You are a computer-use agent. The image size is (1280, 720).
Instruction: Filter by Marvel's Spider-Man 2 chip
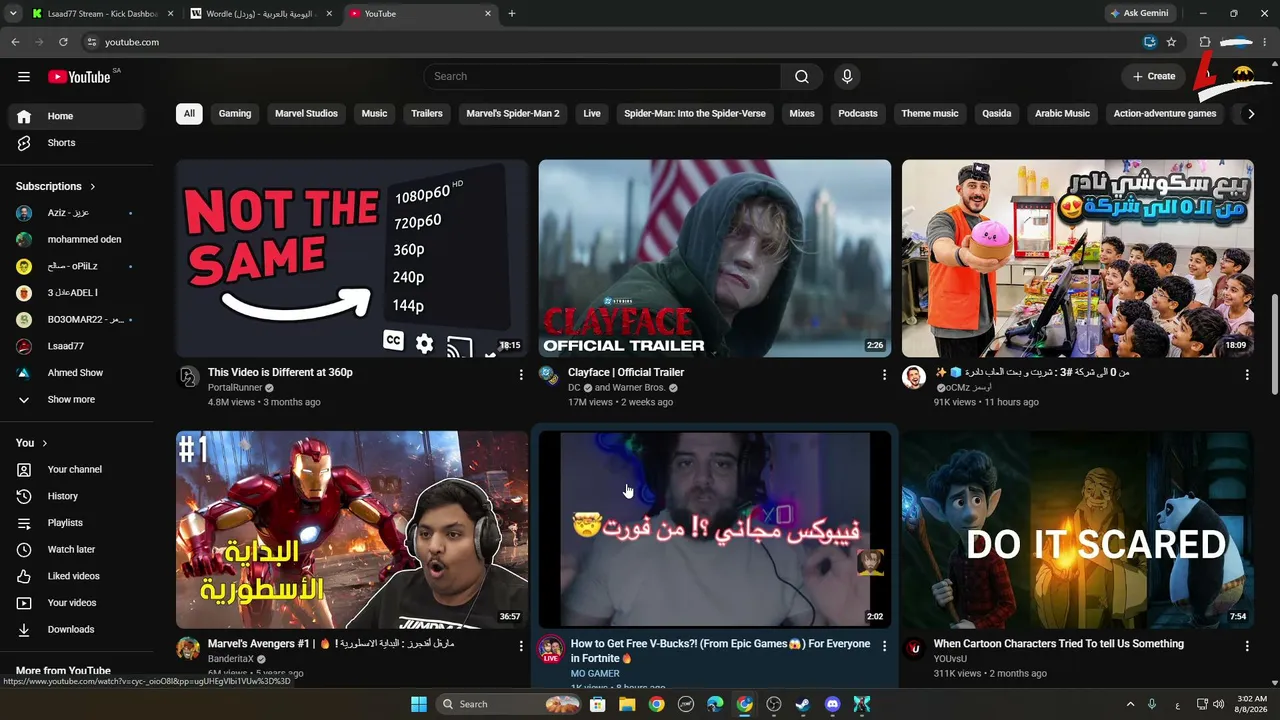click(513, 114)
